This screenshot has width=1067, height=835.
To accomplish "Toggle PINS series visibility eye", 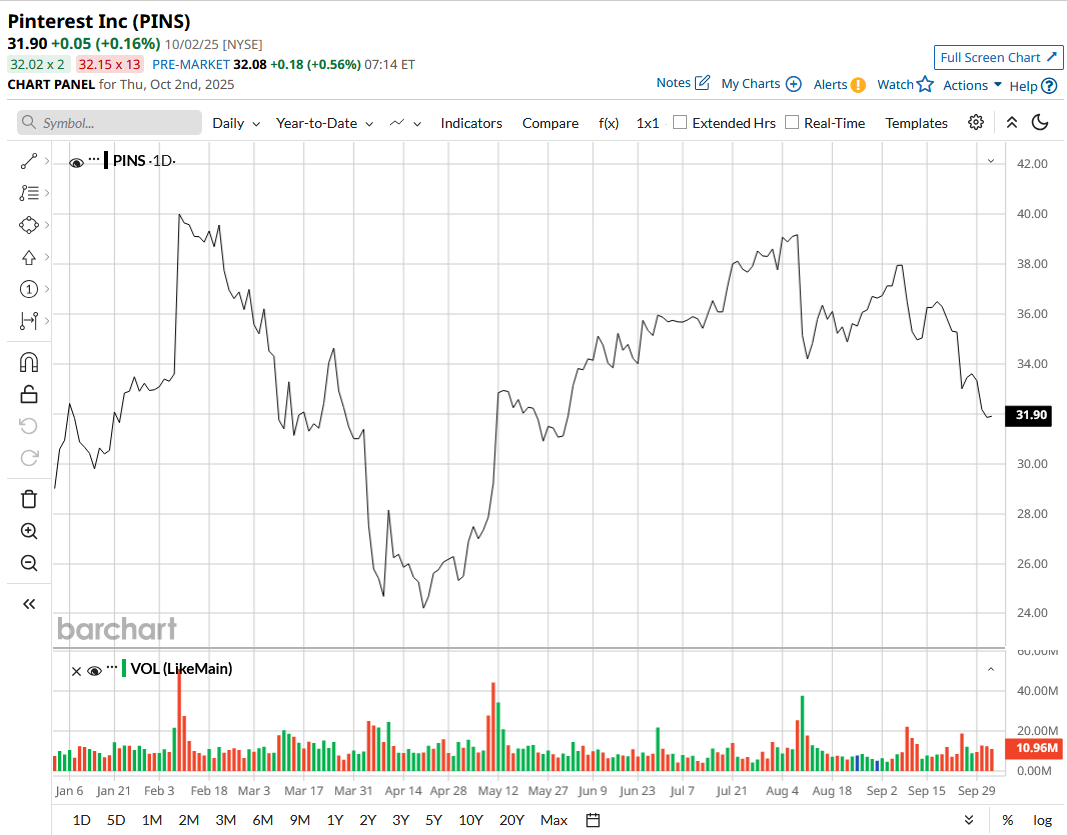I will click(76, 163).
